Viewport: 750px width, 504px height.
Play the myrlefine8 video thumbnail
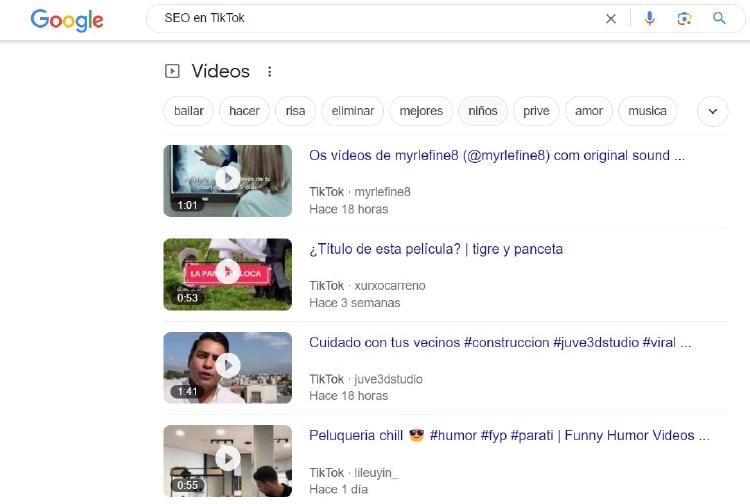click(x=228, y=181)
